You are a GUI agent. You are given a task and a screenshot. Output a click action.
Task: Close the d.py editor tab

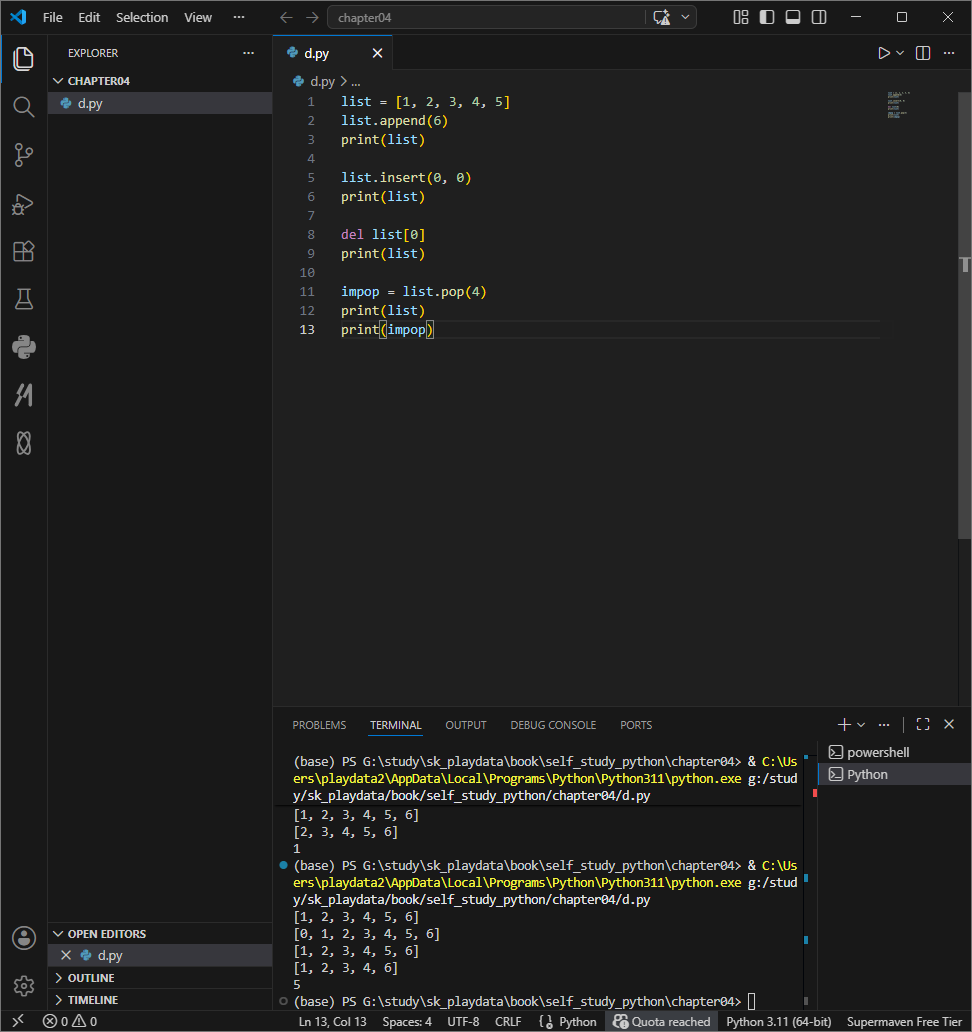coord(377,53)
